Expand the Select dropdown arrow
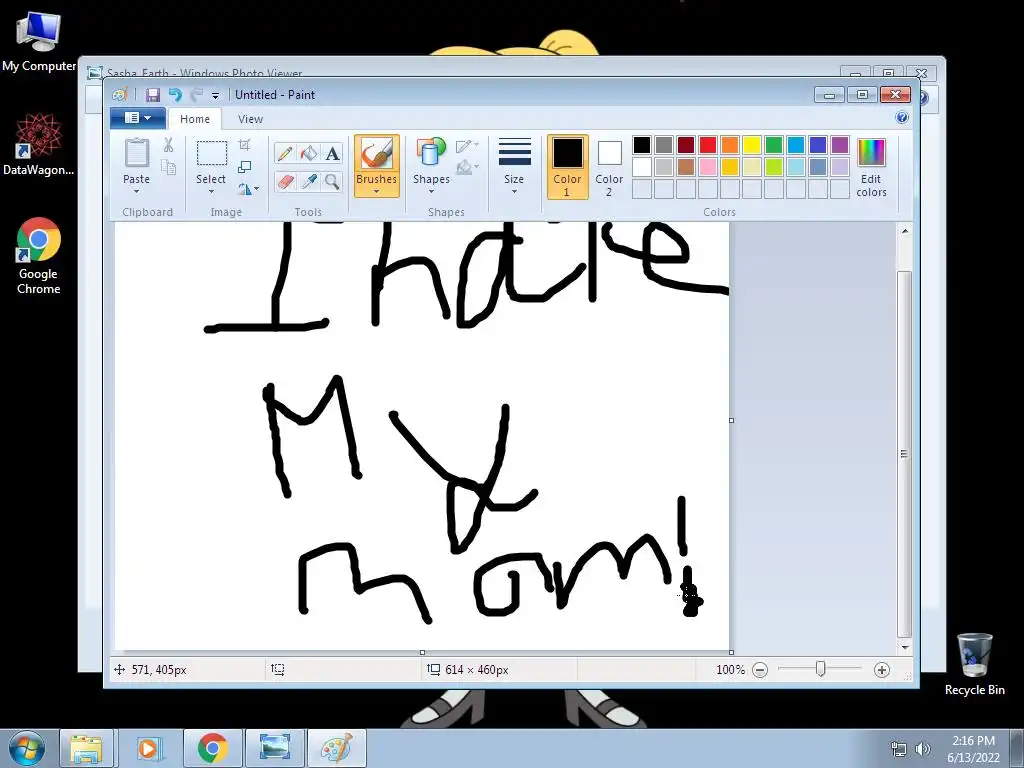Image resolution: width=1024 pixels, height=768 pixels. pyautogui.click(x=211, y=192)
